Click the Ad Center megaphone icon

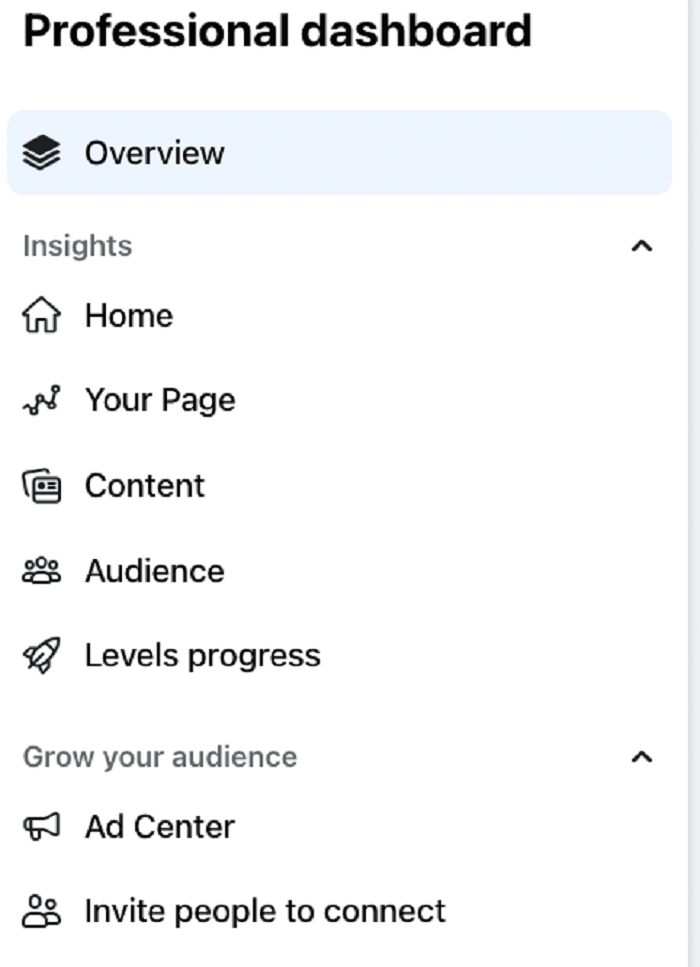tap(41, 826)
